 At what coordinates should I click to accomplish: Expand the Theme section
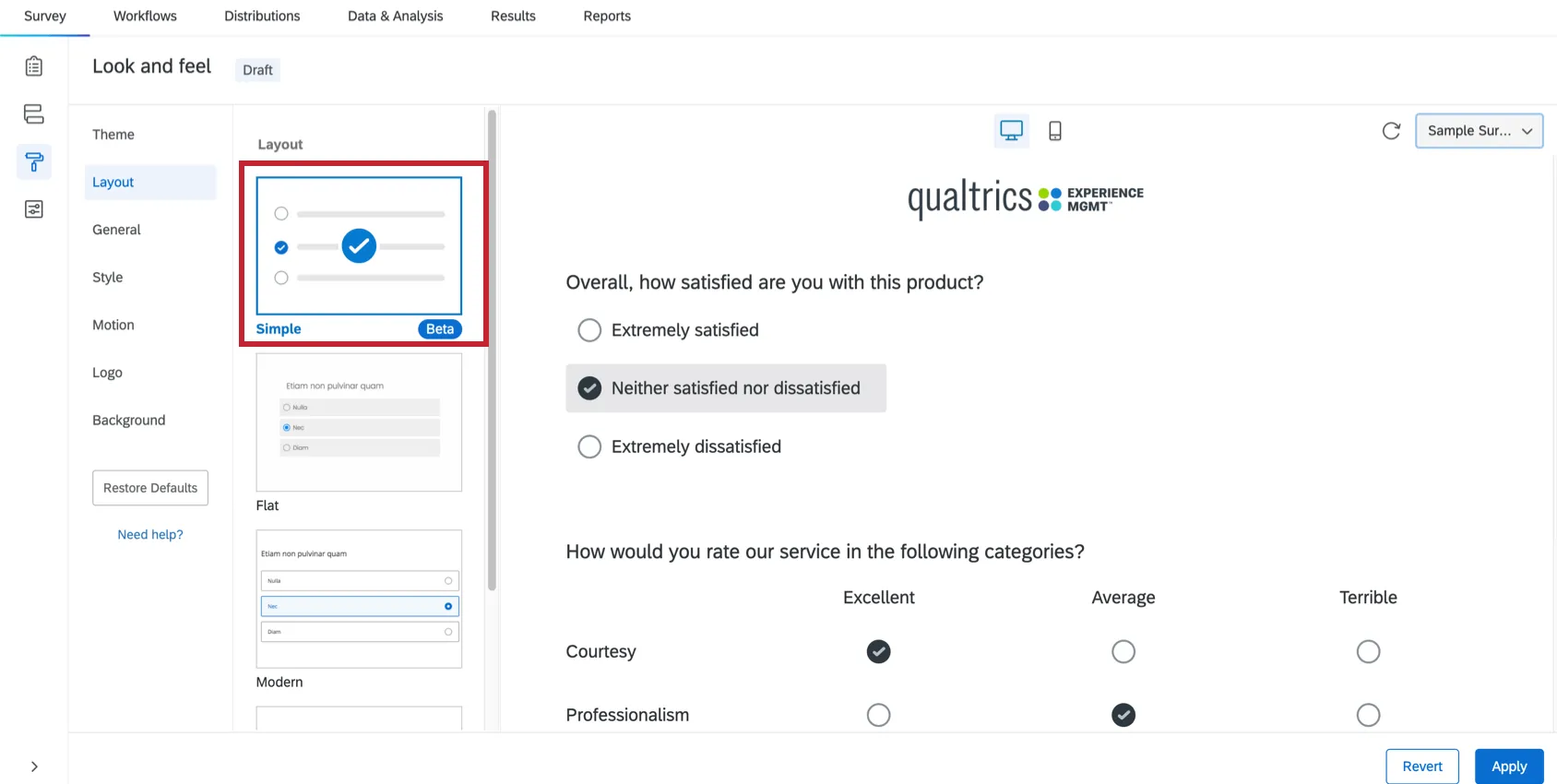coord(113,134)
